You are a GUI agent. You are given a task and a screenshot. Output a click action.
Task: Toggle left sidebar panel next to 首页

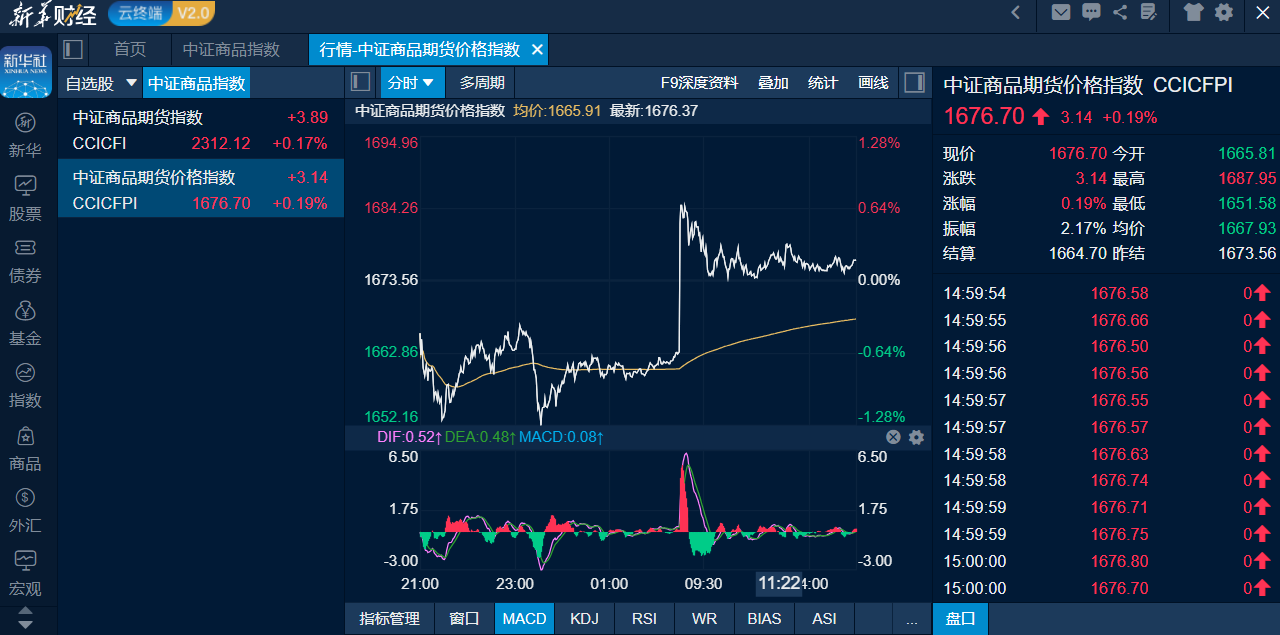click(72, 49)
